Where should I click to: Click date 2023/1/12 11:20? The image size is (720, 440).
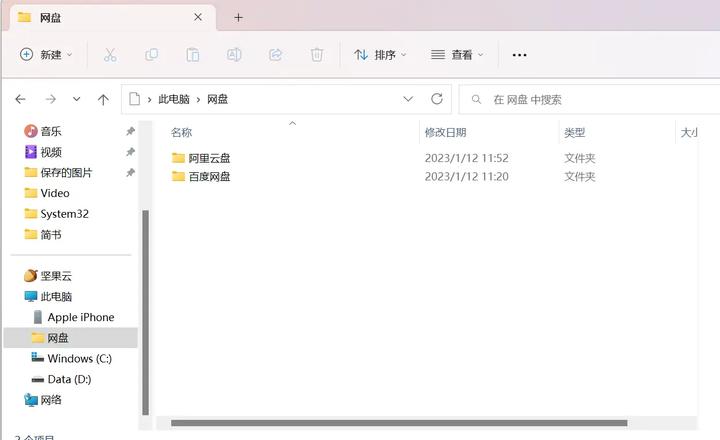467,176
